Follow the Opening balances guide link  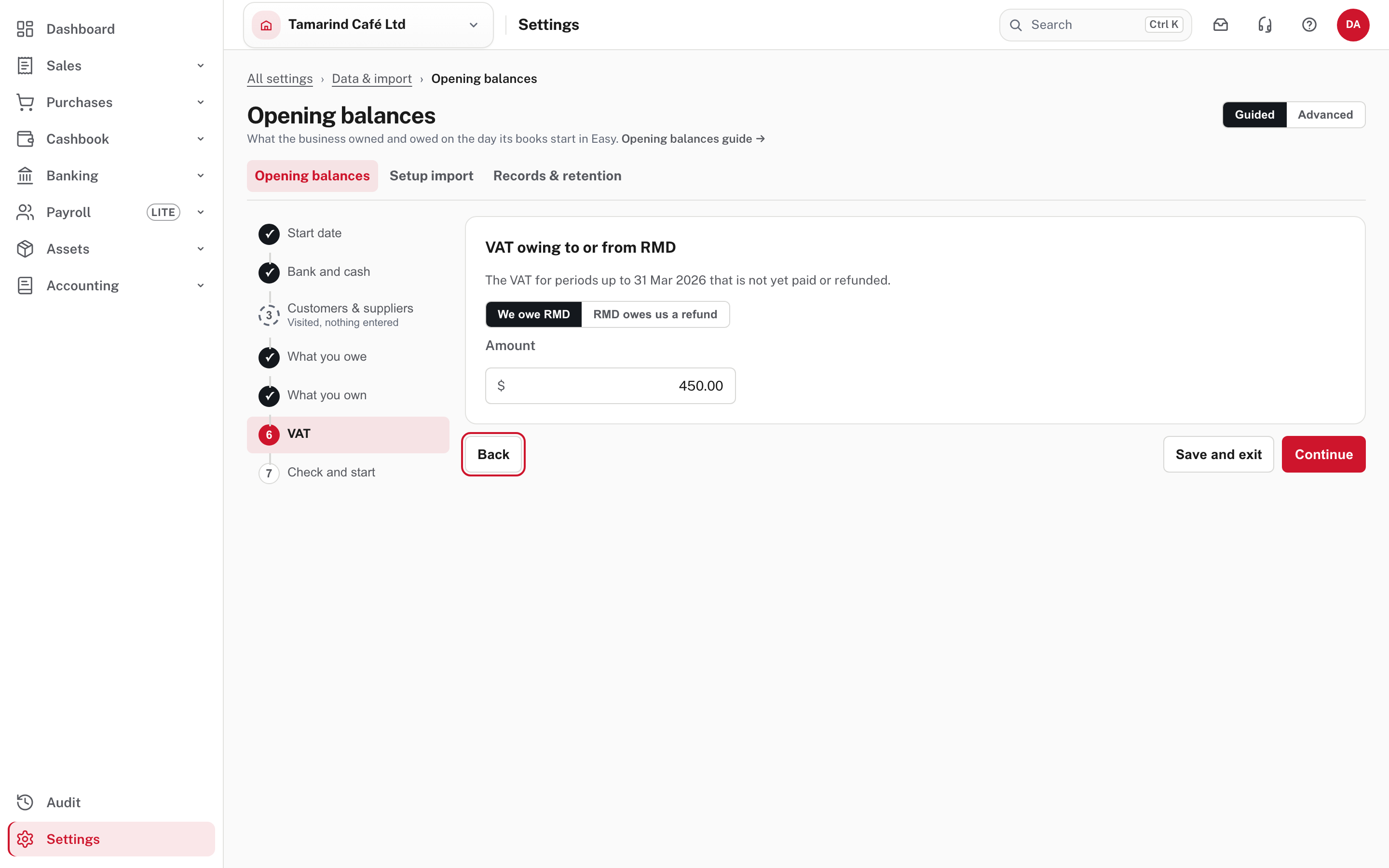[693, 139]
